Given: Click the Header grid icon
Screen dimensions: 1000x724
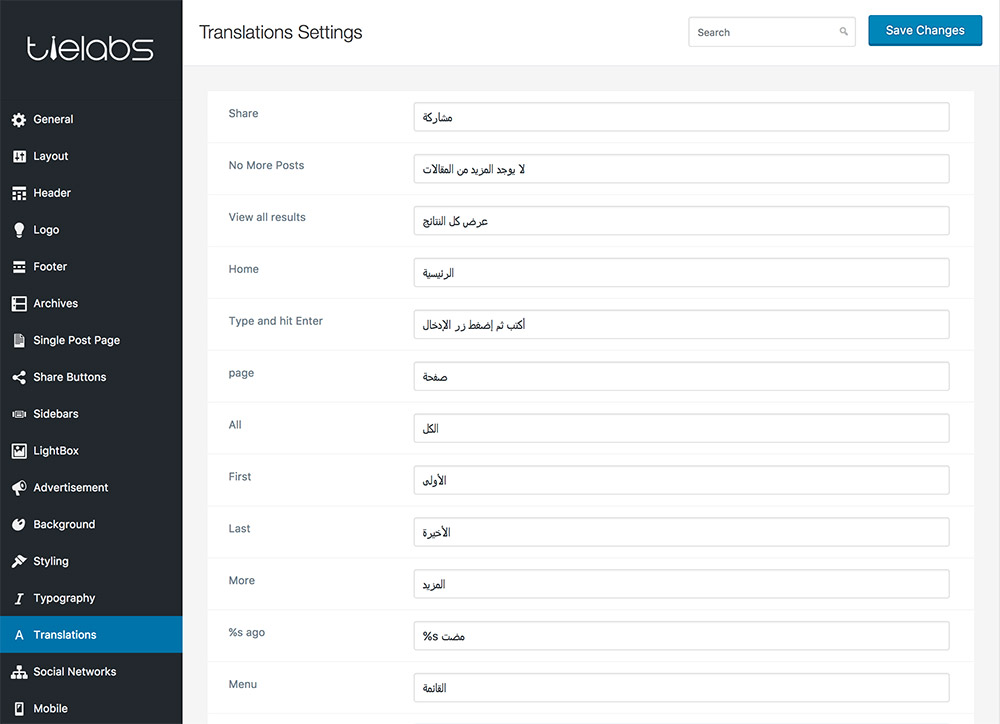Looking at the screenshot, I should (19, 193).
